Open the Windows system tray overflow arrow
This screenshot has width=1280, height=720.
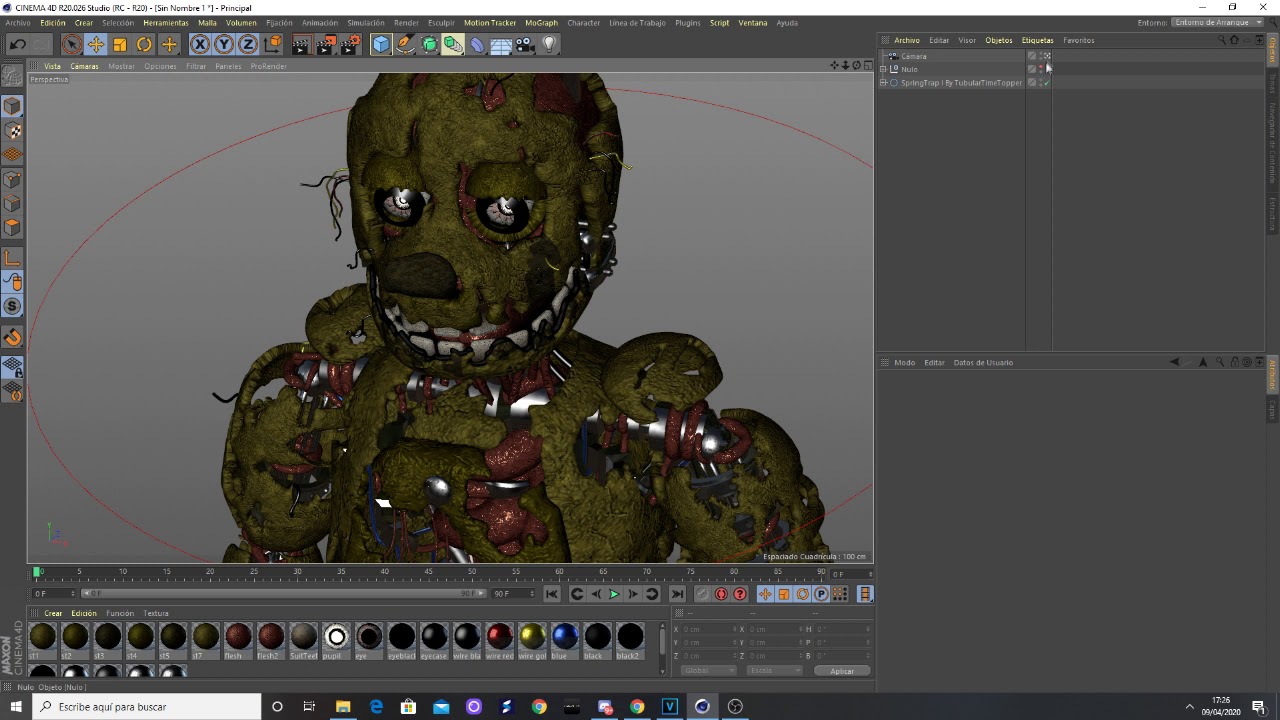[x=1189, y=707]
